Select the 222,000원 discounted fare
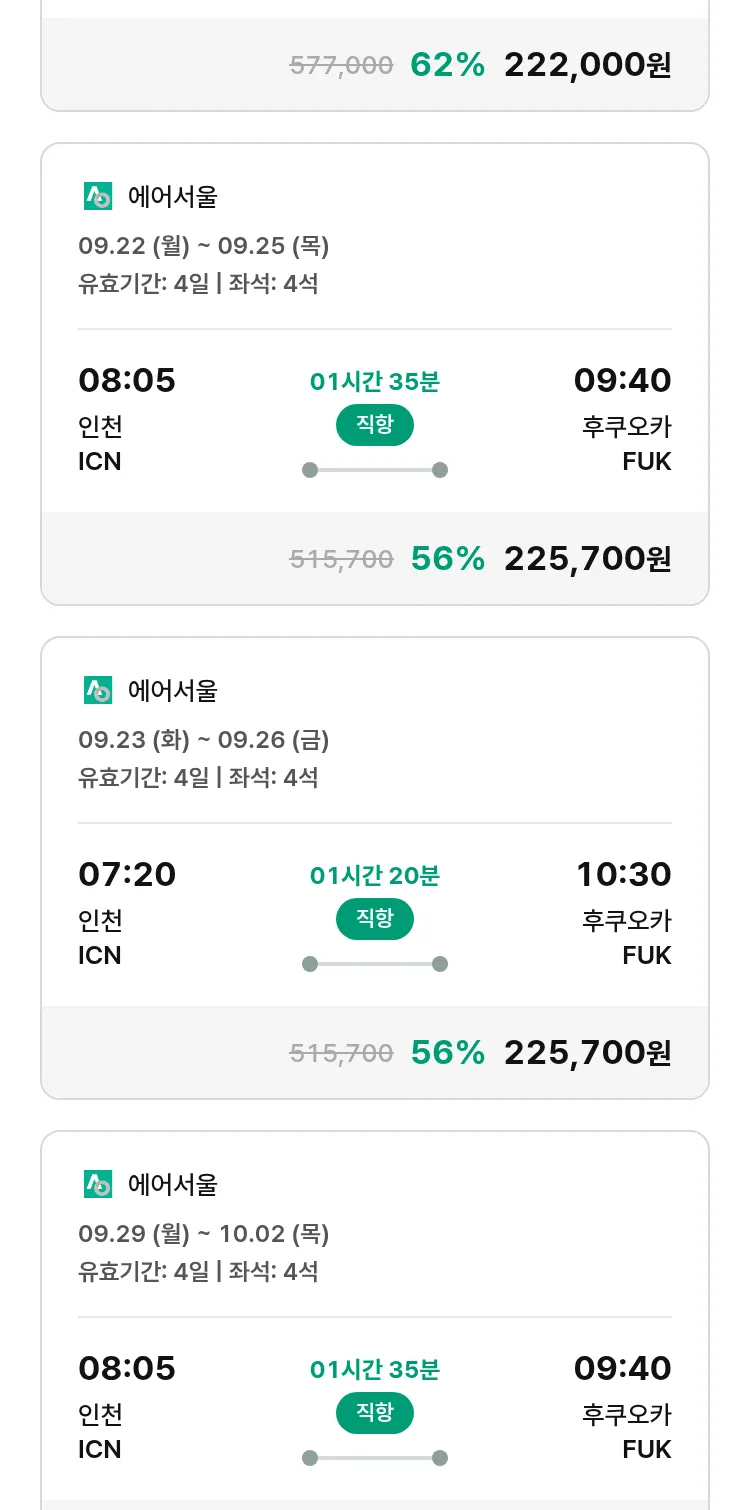750x1510 pixels. 587,65
